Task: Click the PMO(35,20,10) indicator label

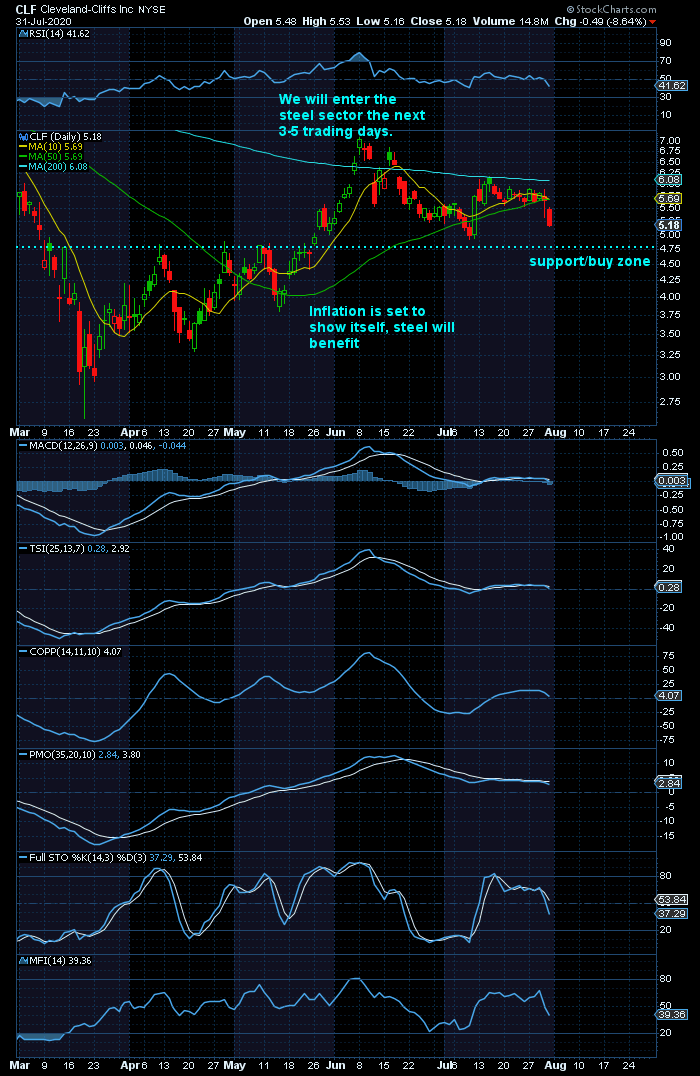Action: (80, 754)
